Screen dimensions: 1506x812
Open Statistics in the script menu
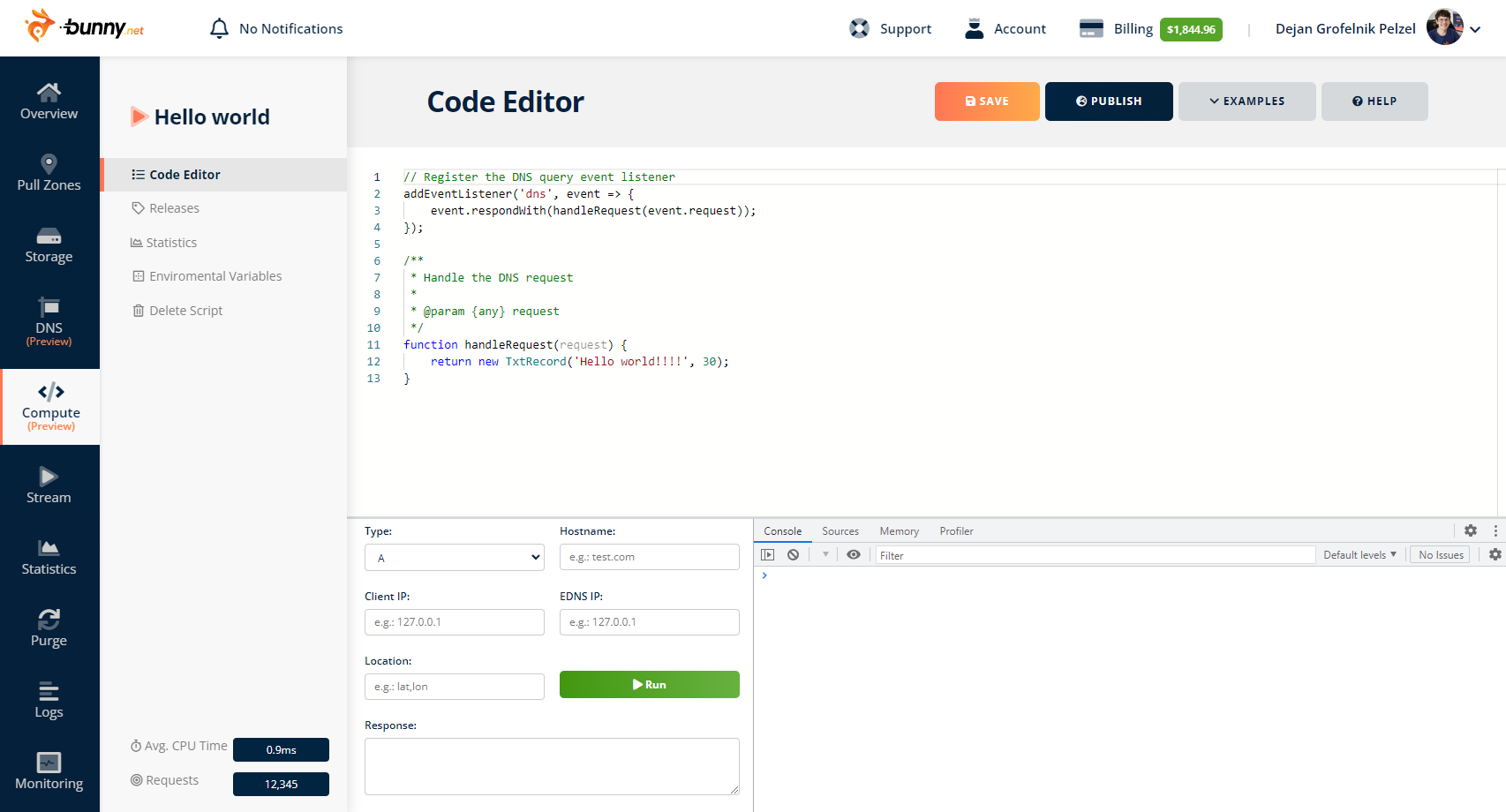click(164, 243)
